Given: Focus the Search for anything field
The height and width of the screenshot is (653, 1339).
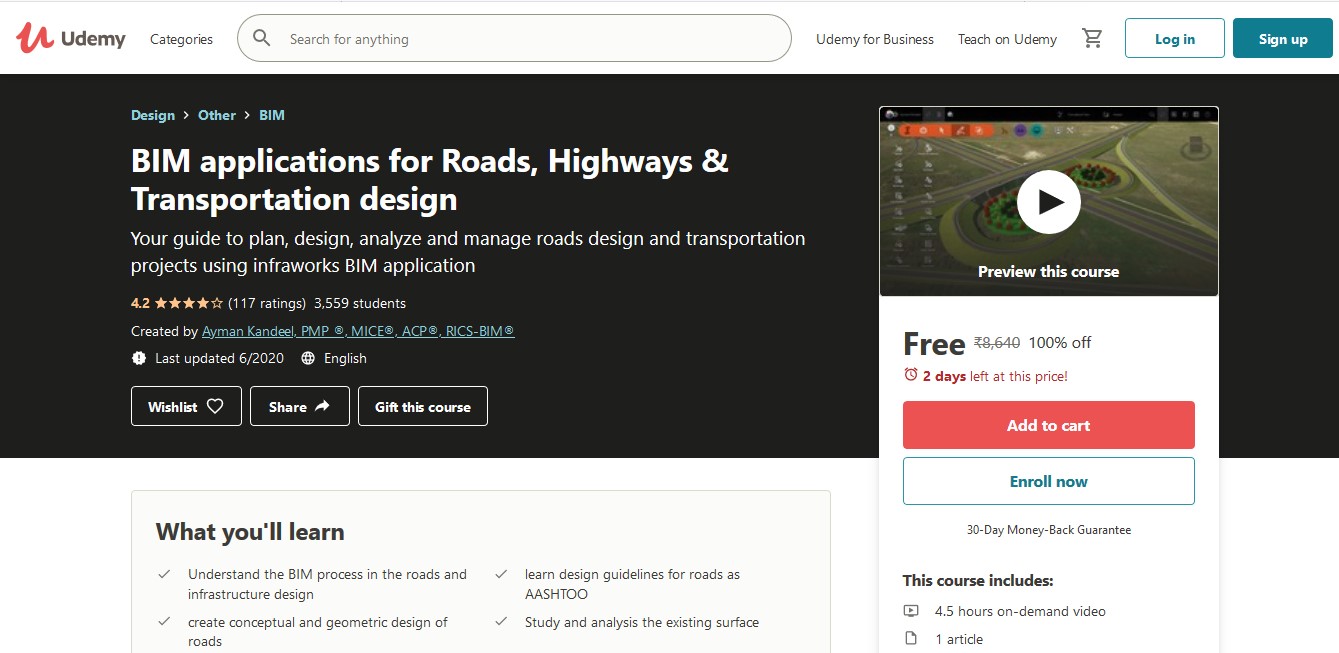Looking at the screenshot, I should [x=514, y=38].
